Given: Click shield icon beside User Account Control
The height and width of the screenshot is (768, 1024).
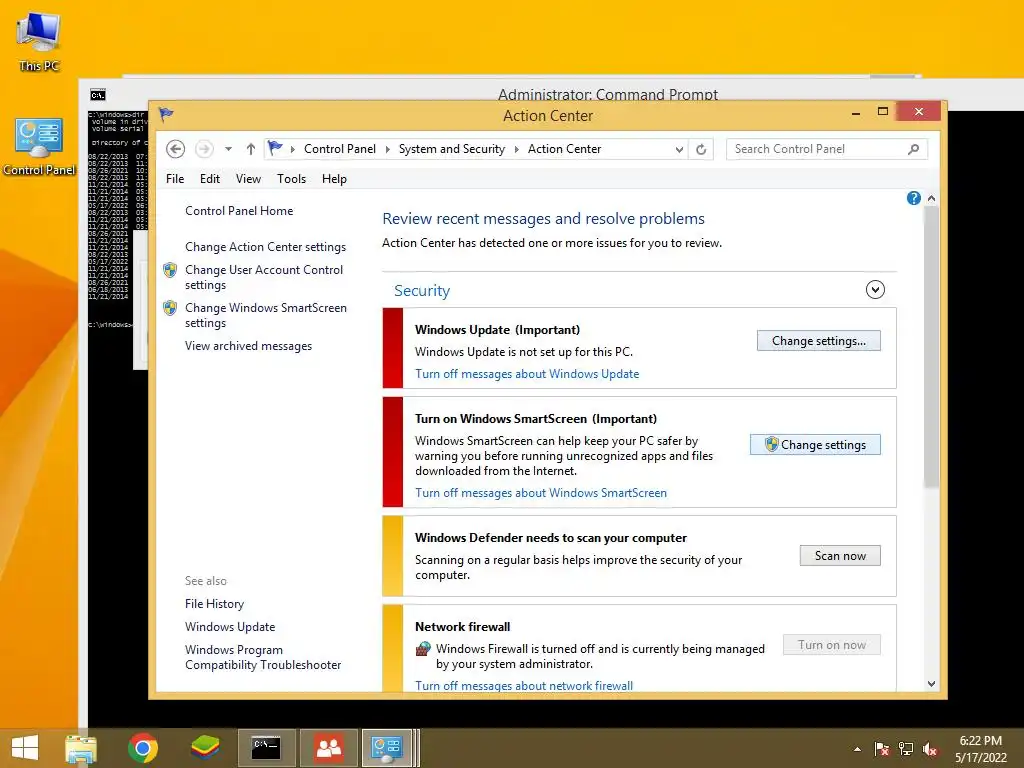Looking at the screenshot, I should (170, 270).
